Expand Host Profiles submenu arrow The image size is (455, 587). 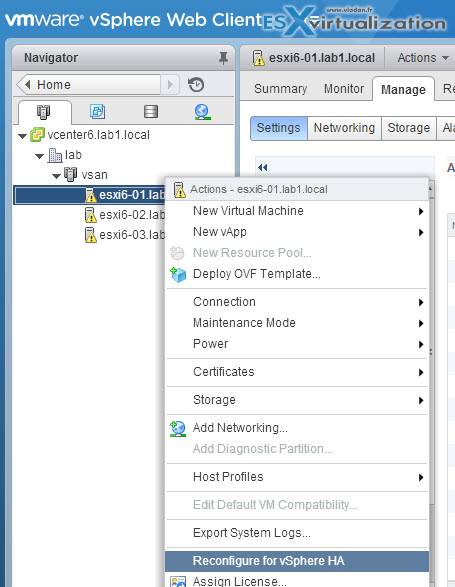click(421, 477)
